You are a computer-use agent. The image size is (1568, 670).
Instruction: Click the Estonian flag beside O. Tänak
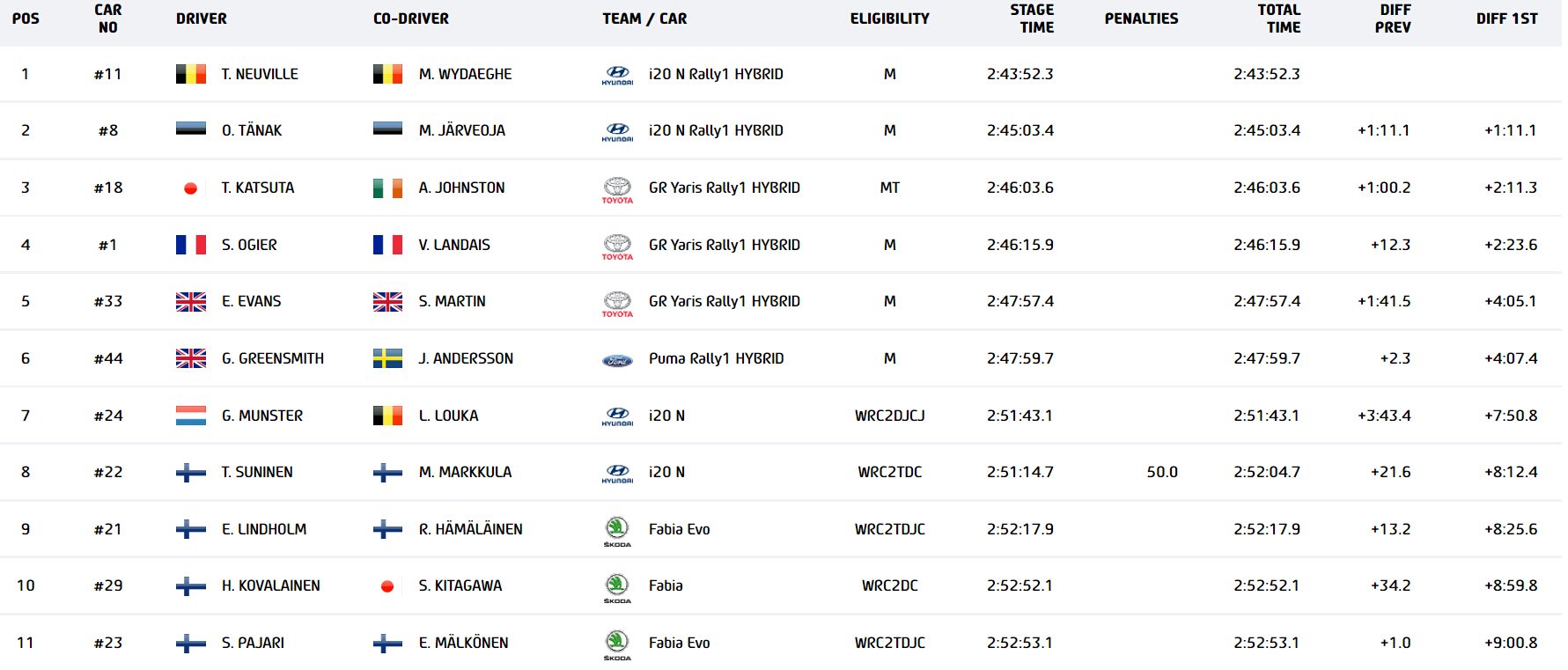click(191, 129)
